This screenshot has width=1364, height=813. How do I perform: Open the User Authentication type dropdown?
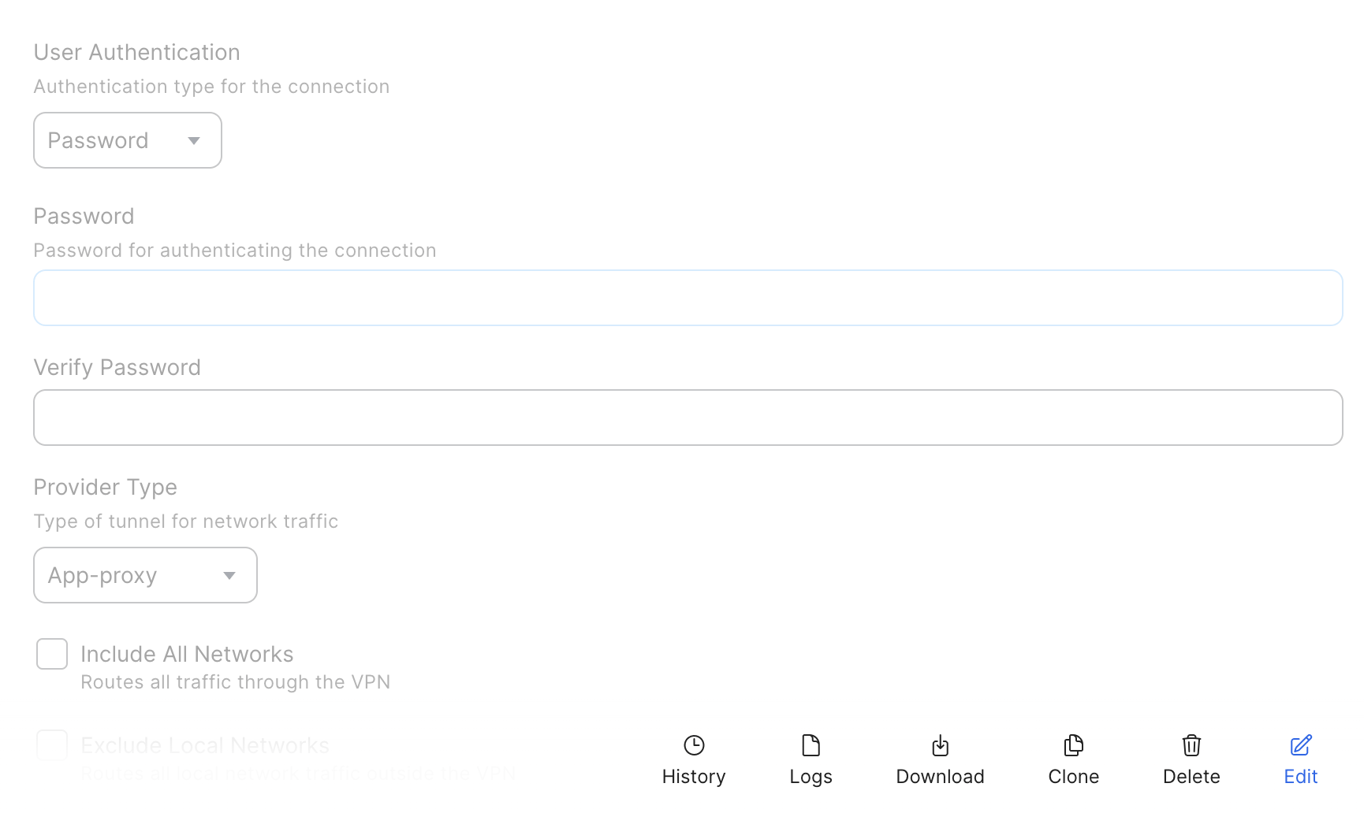click(x=127, y=141)
